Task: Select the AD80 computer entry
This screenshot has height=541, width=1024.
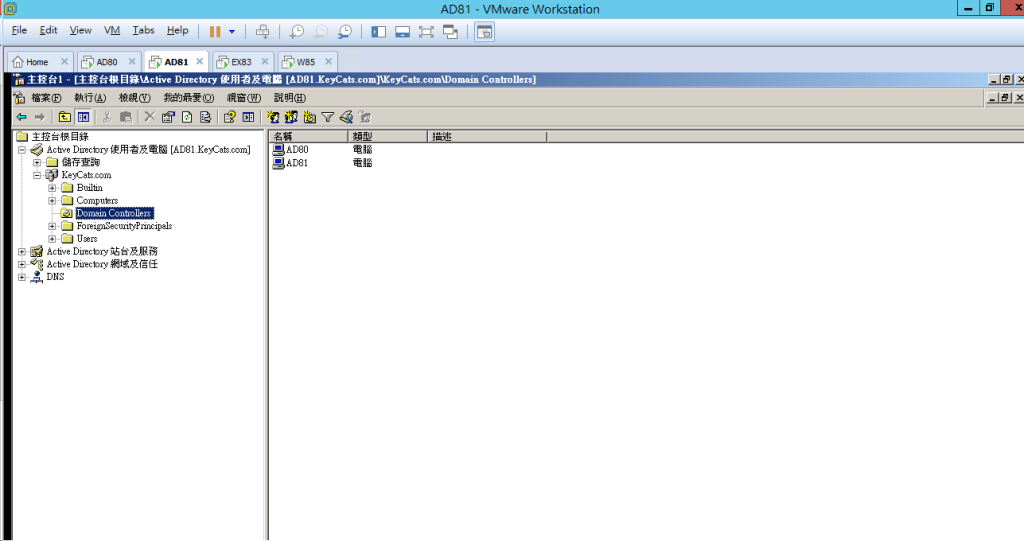Action: (297, 149)
